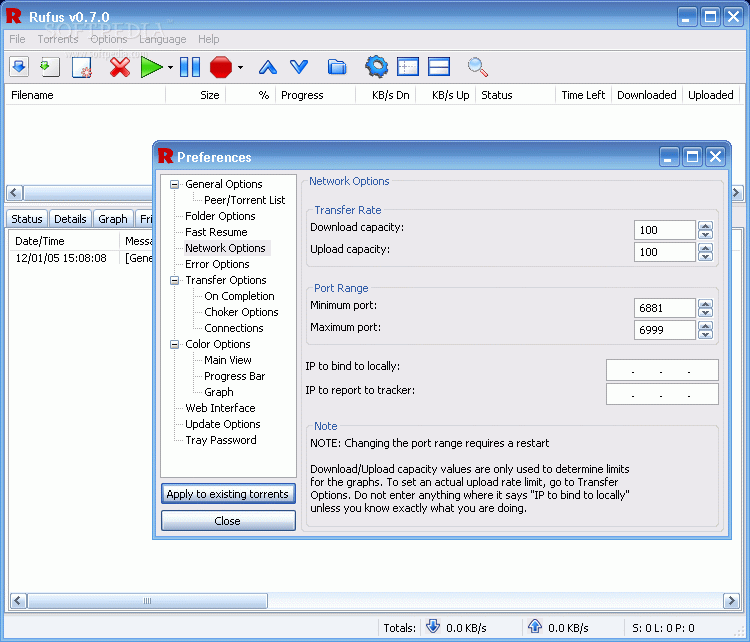Switch to the Details tab
750x642 pixels.
pyautogui.click(x=70, y=219)
